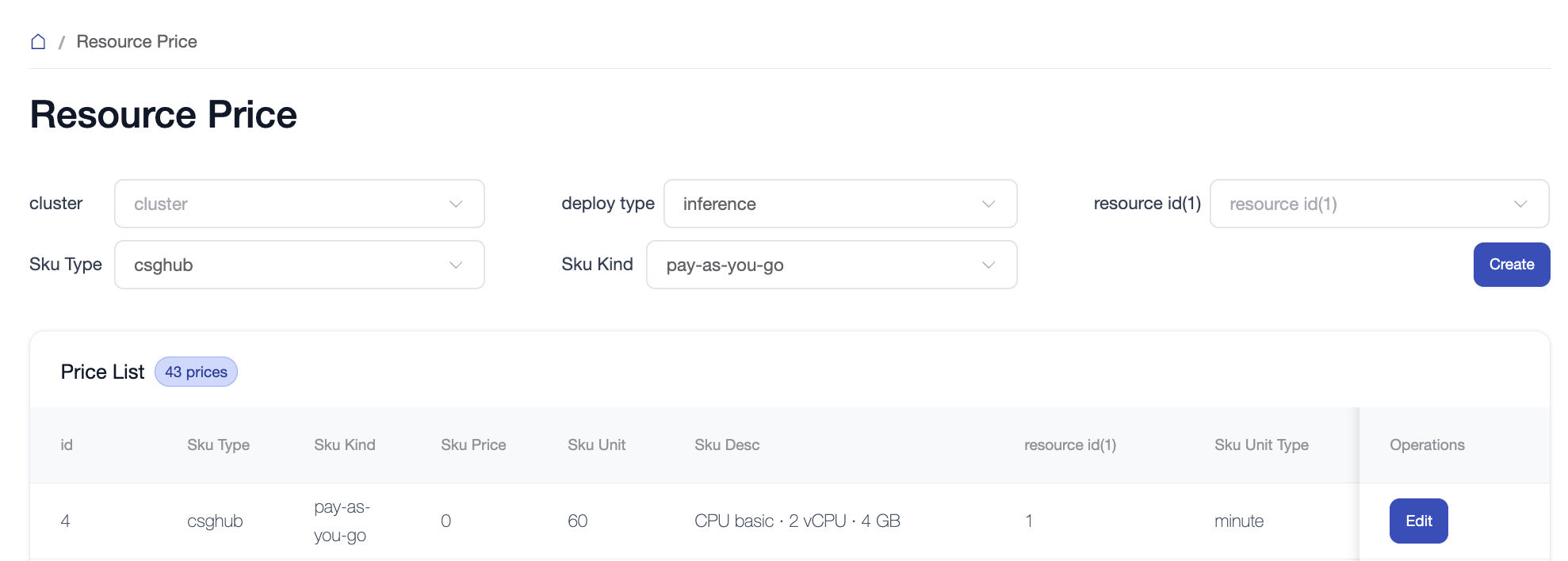The height and width of the screenshot is (561, 1568).
Task: Expand the cluster dropdown chevron arrow
Action: click(x=456, y=204)
